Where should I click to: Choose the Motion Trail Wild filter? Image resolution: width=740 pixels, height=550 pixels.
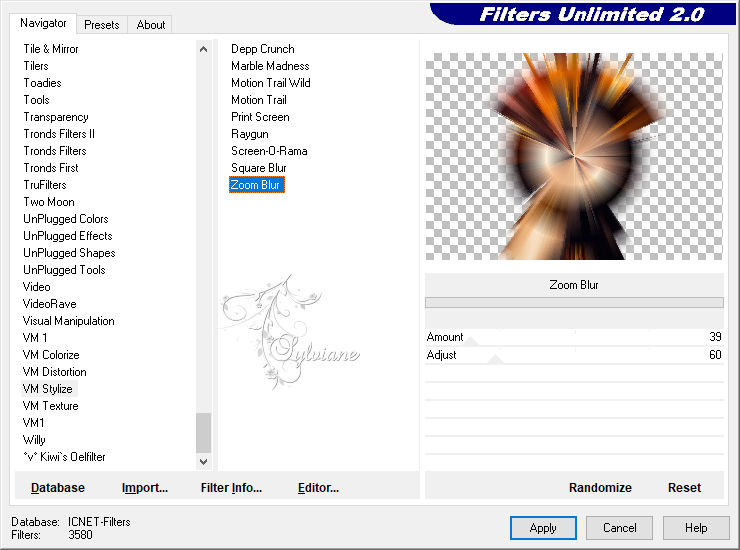tap(270, 83)
